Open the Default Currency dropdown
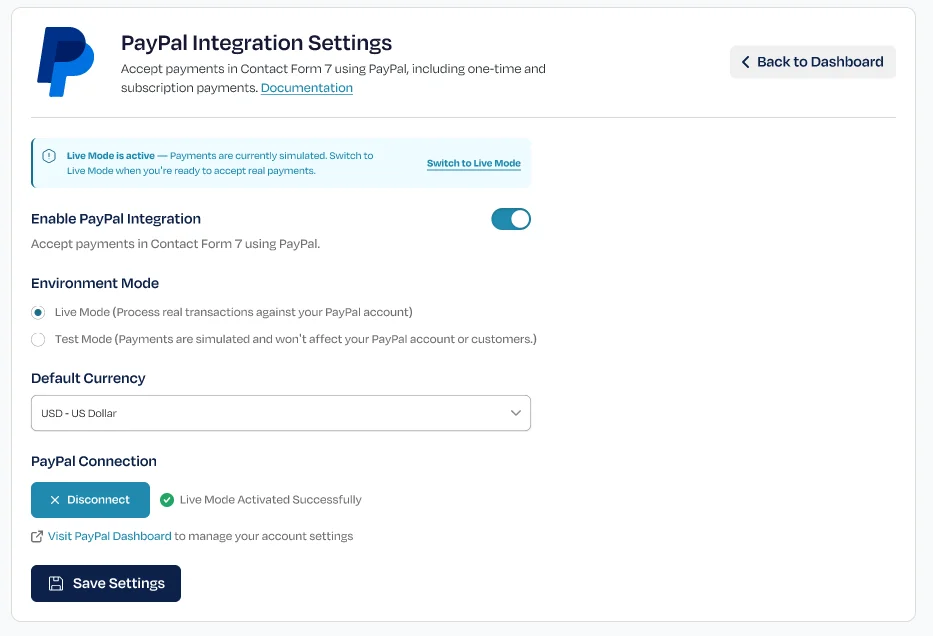This screenshot has width=933, height=636. pos(281,413)
